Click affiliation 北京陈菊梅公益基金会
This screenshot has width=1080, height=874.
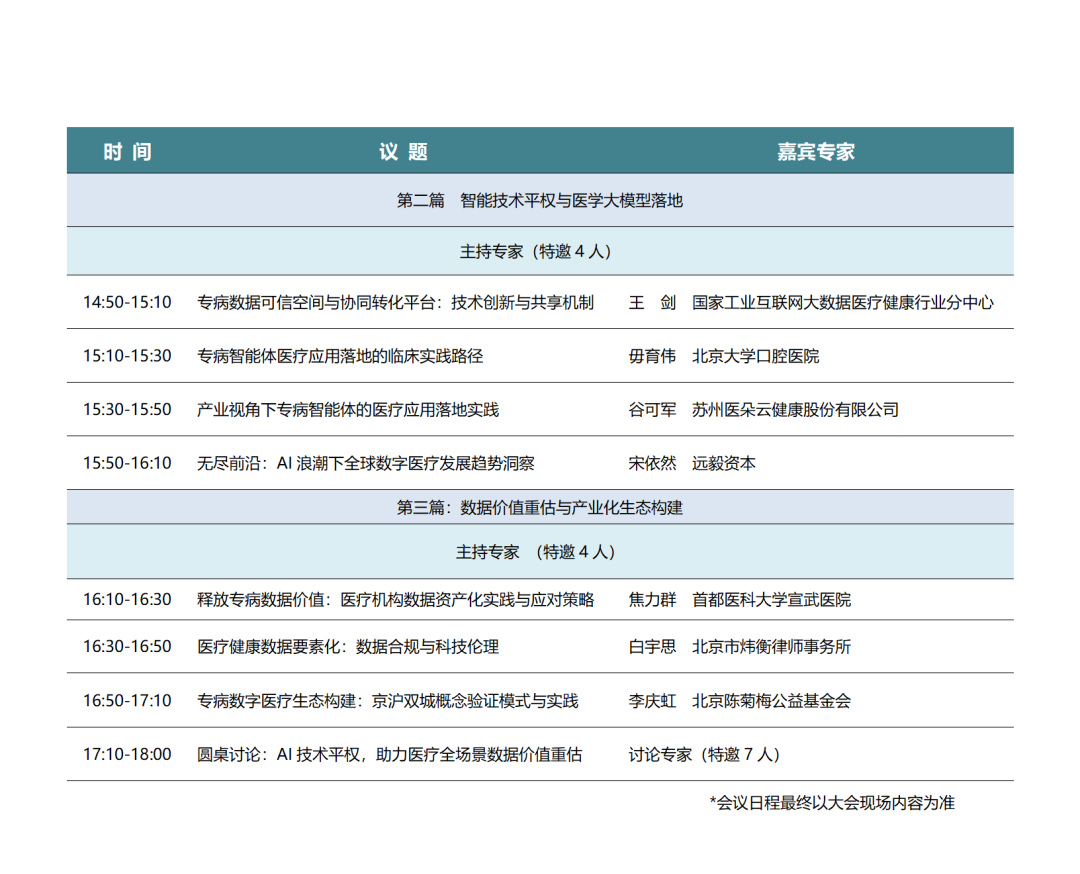[771, 701]
